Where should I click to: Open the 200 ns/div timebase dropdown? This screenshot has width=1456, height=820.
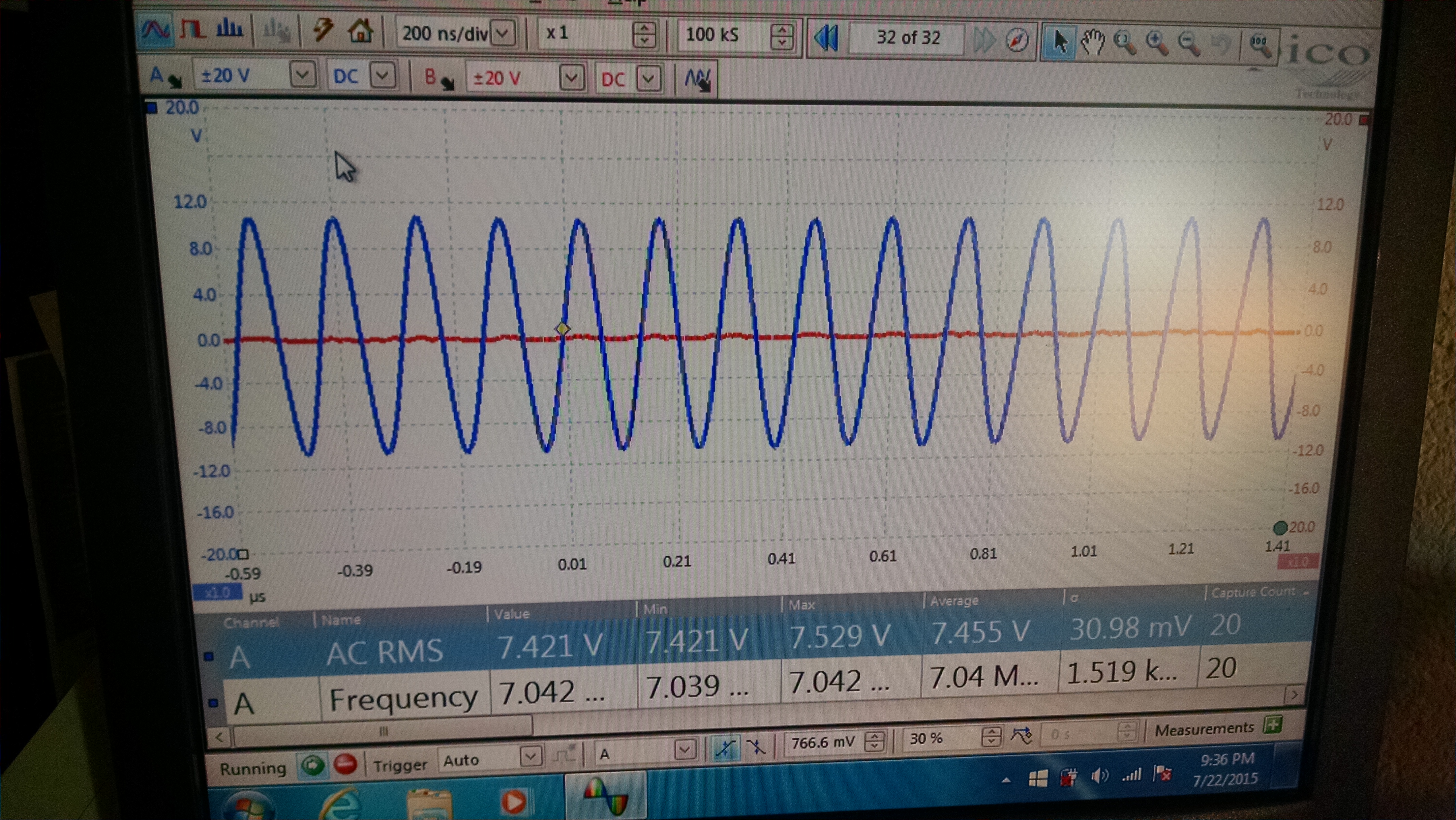[503, 33]
